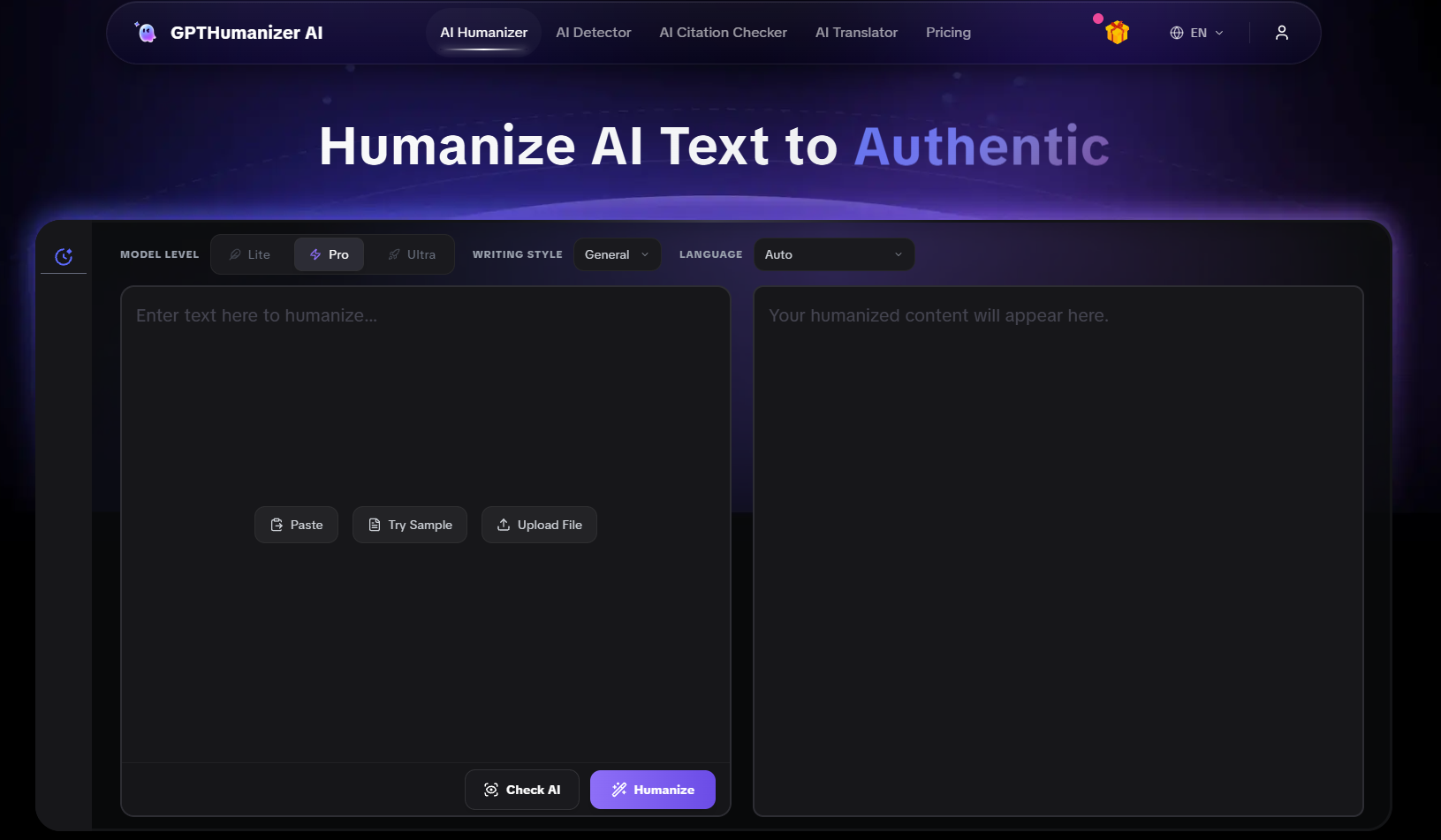The height and width of the screenshot is (840, 1441).
Task: Click the GPTHumanizer AI ghost logo
Action: click(146, 32)
